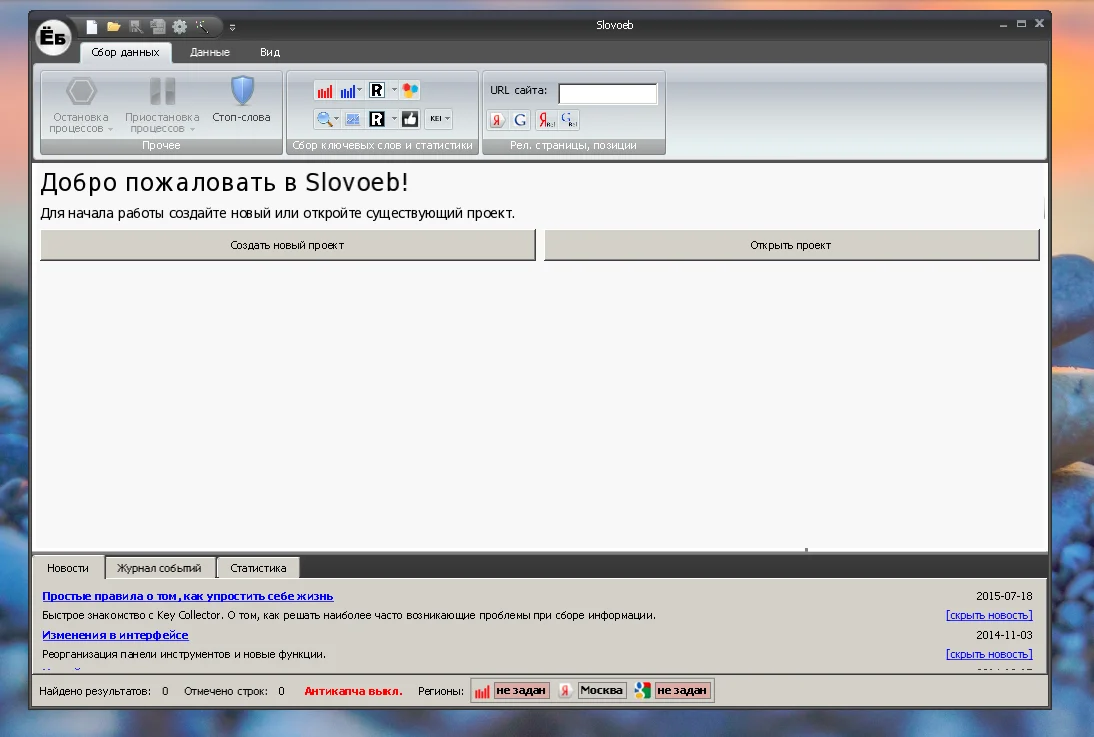This screenshot has height=737, width=1094.
Task: Click the 2015-07-18 news date
Action: (1004, 596)
